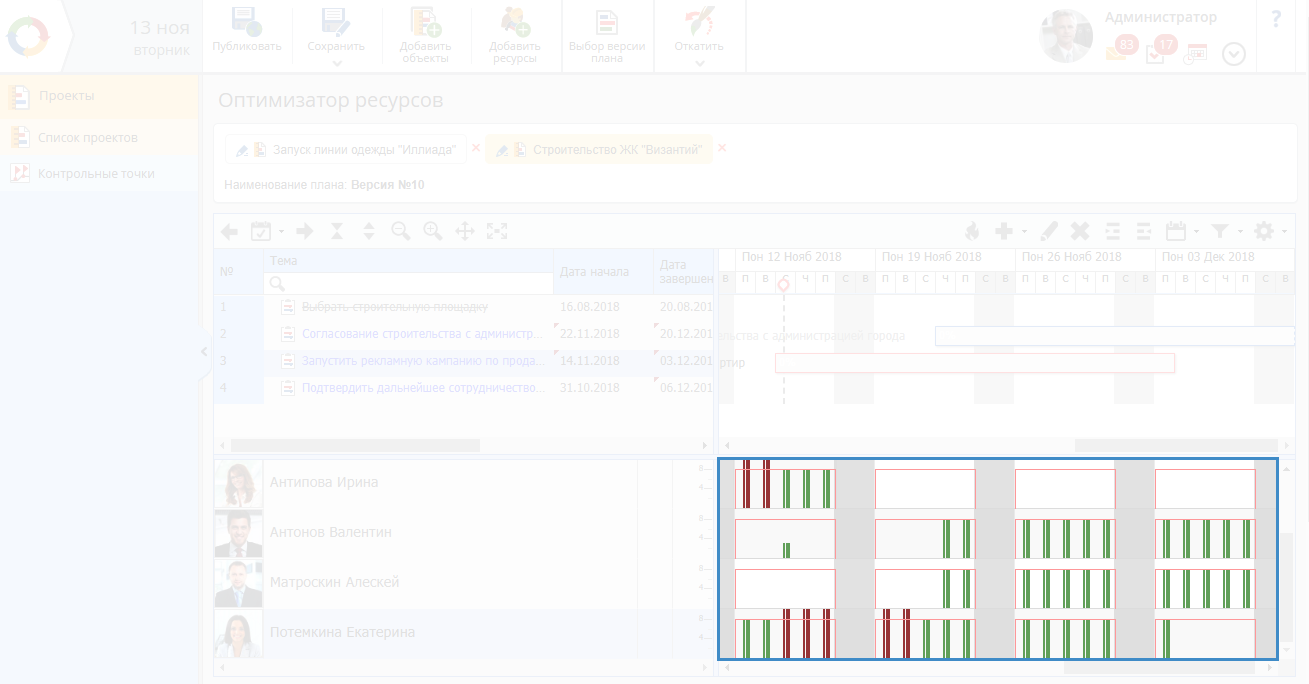Expand the Откатить dropdown arrow
Image resolution: width=1309 pixels, height=684 pixels.
click(699, 63)
